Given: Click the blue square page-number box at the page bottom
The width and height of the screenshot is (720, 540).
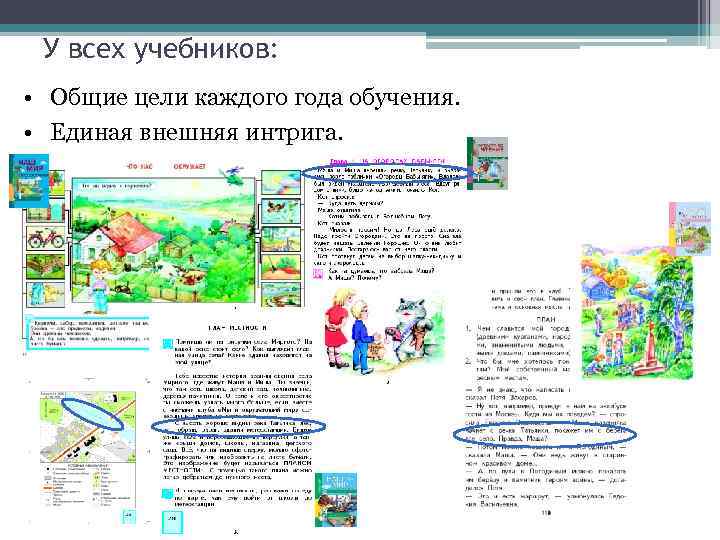Looking at the screenshot, I should (173, 522).
